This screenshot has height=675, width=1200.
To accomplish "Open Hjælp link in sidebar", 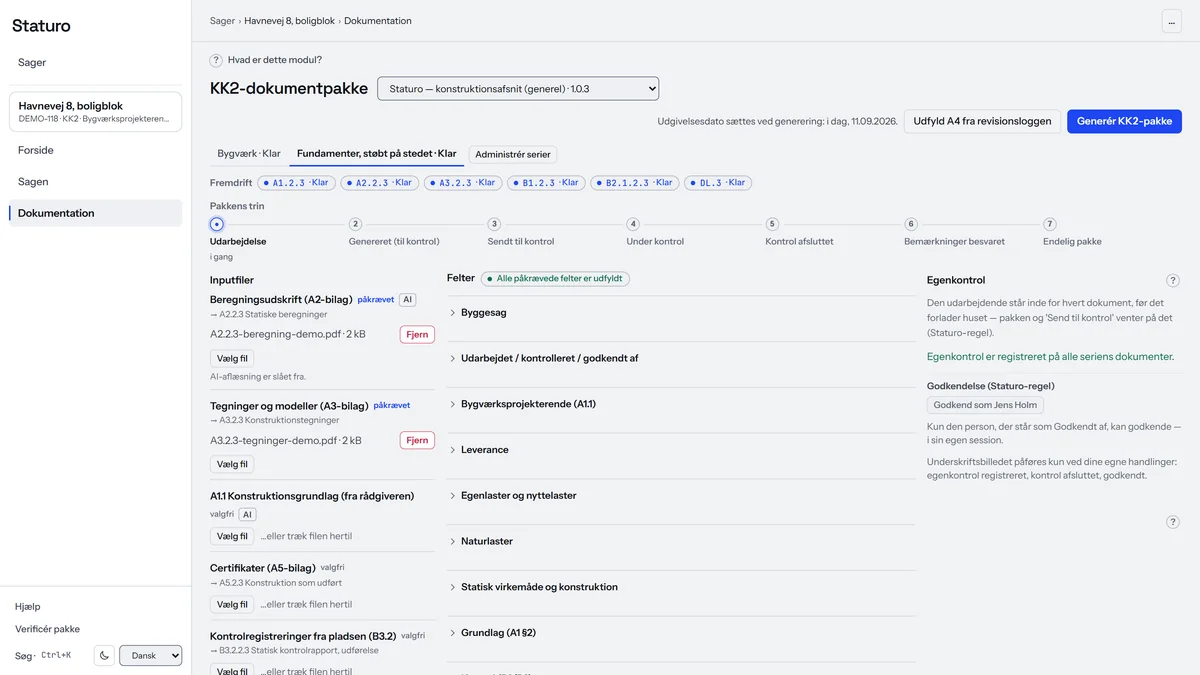I will (28, 607).
